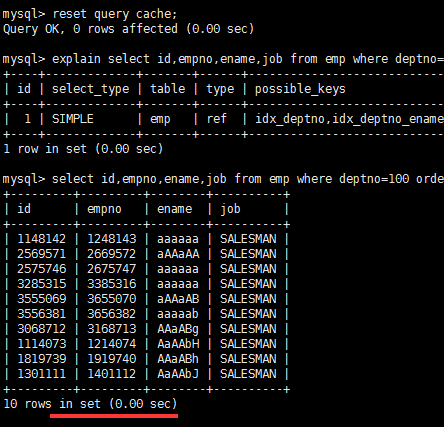Click id value 1819739

click(x=42, y=359)
